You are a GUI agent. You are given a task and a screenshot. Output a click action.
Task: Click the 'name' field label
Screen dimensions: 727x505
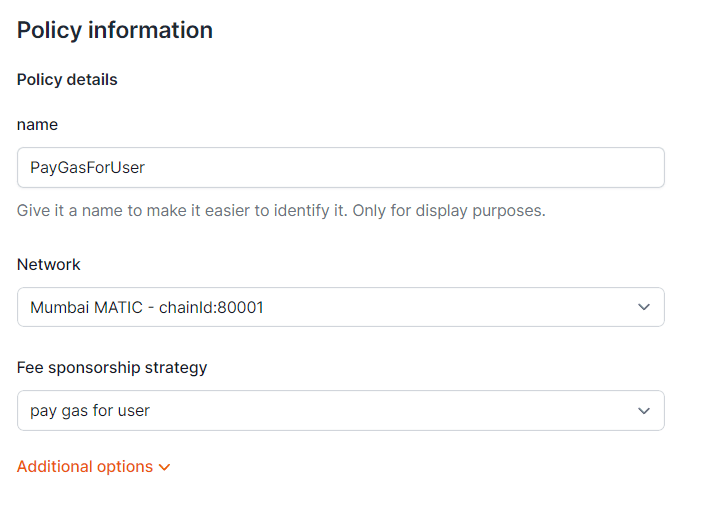[x=38, y=125]
